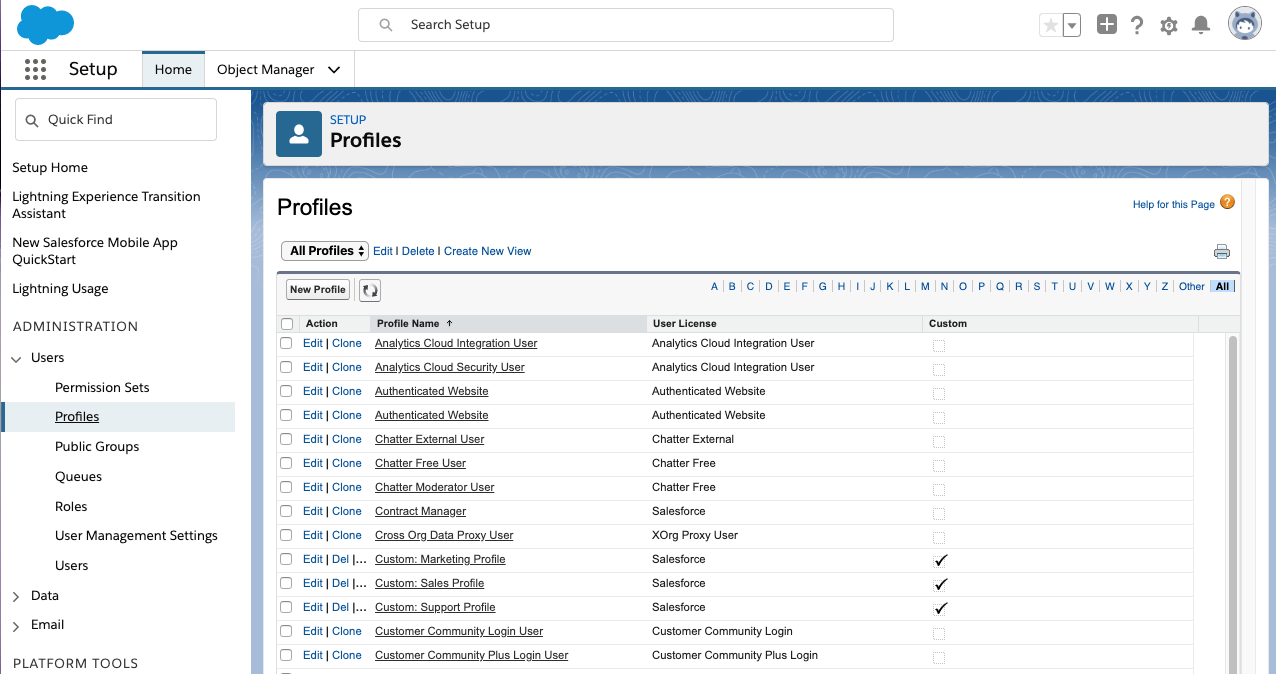Focus the Quick Find input
1276x674 pixels.
pos(116,119)
